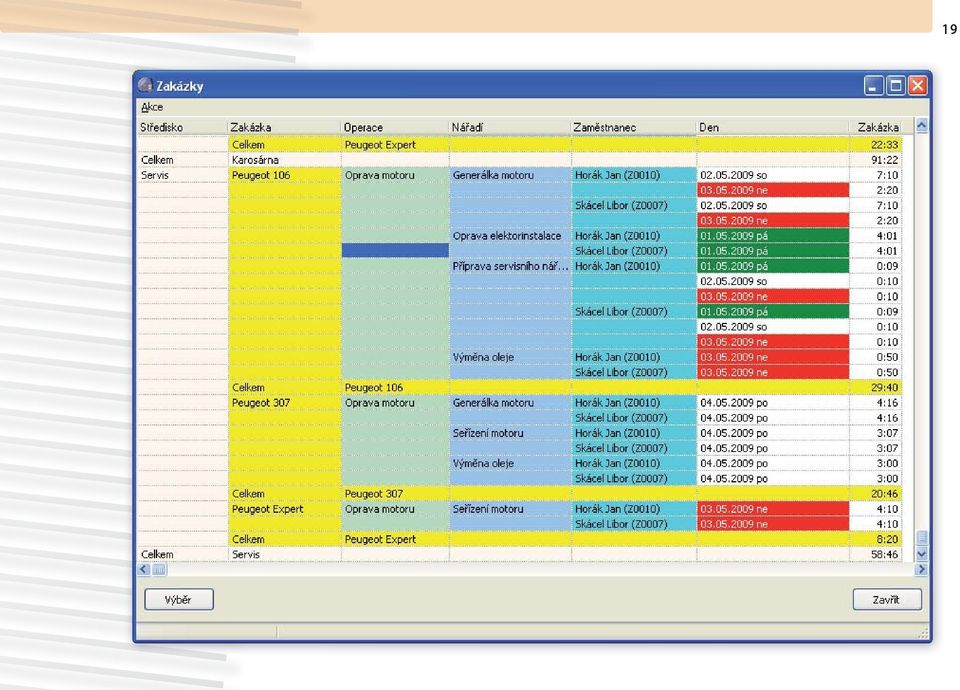Click the Zakázky window title icon
The height and width of the screenshot is (690, 960).
coord(144,85)
